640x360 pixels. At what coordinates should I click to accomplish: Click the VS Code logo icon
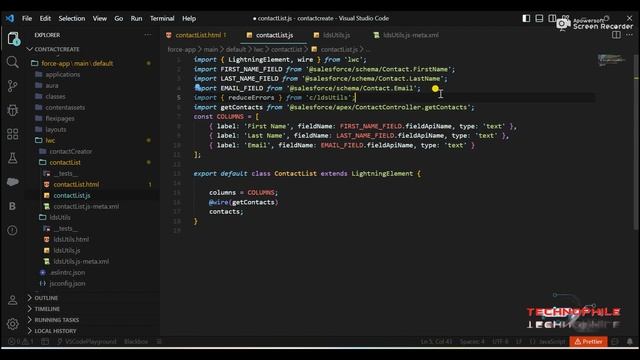(10, 18)
